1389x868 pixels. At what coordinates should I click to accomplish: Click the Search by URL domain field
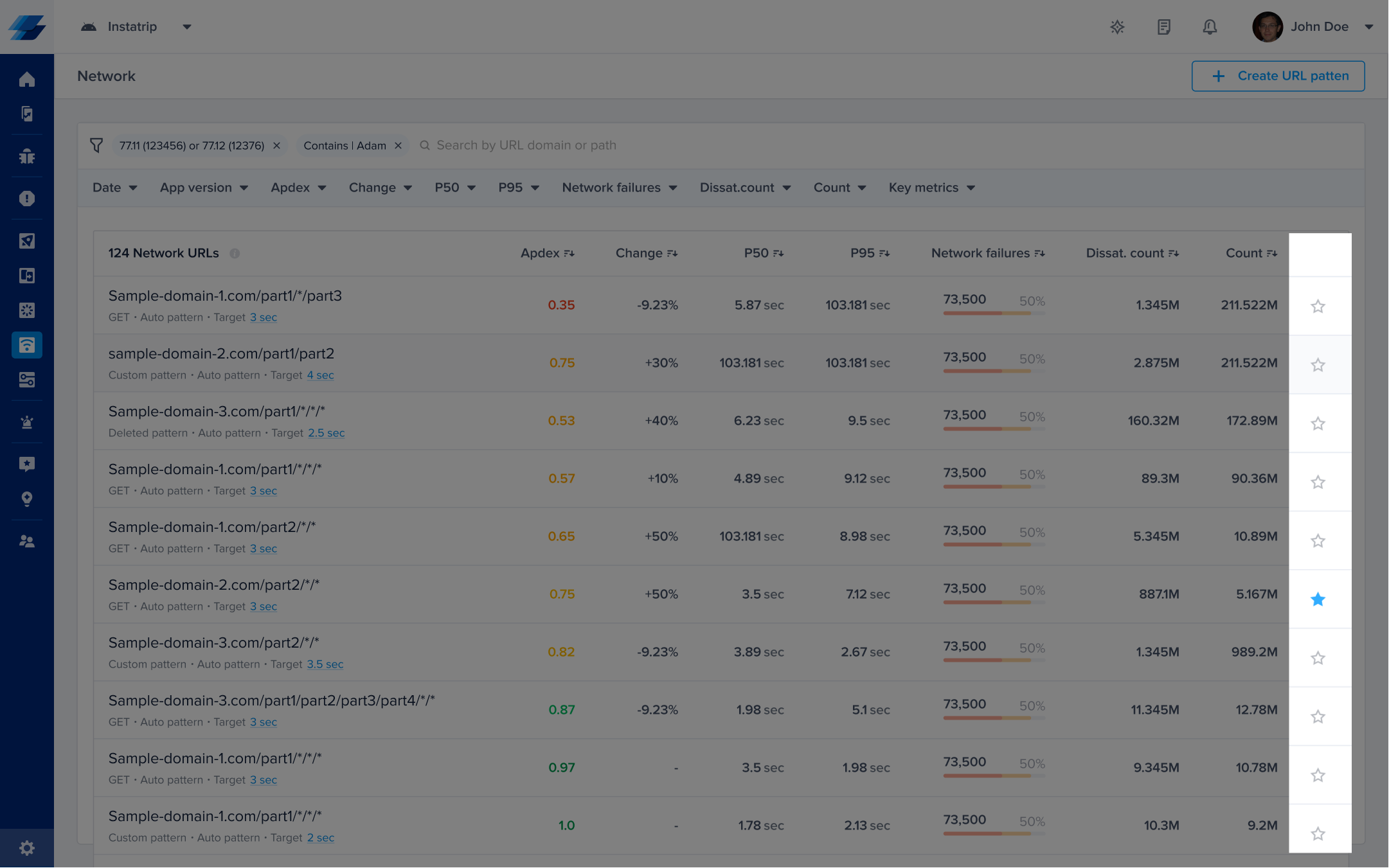point(526,145)
